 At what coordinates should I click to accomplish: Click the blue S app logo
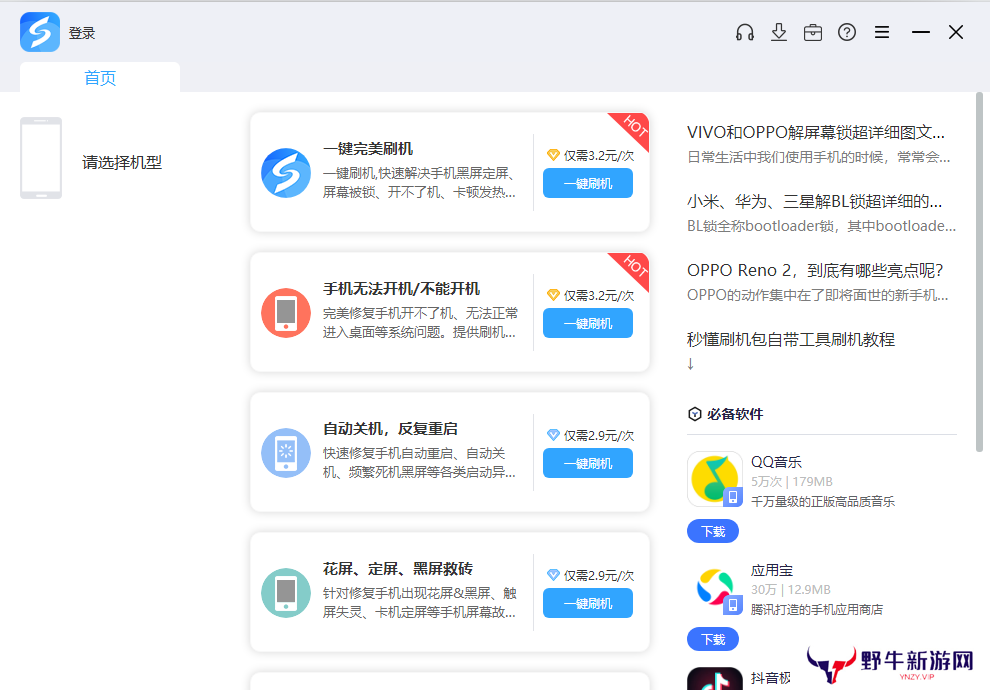point(40,32)
